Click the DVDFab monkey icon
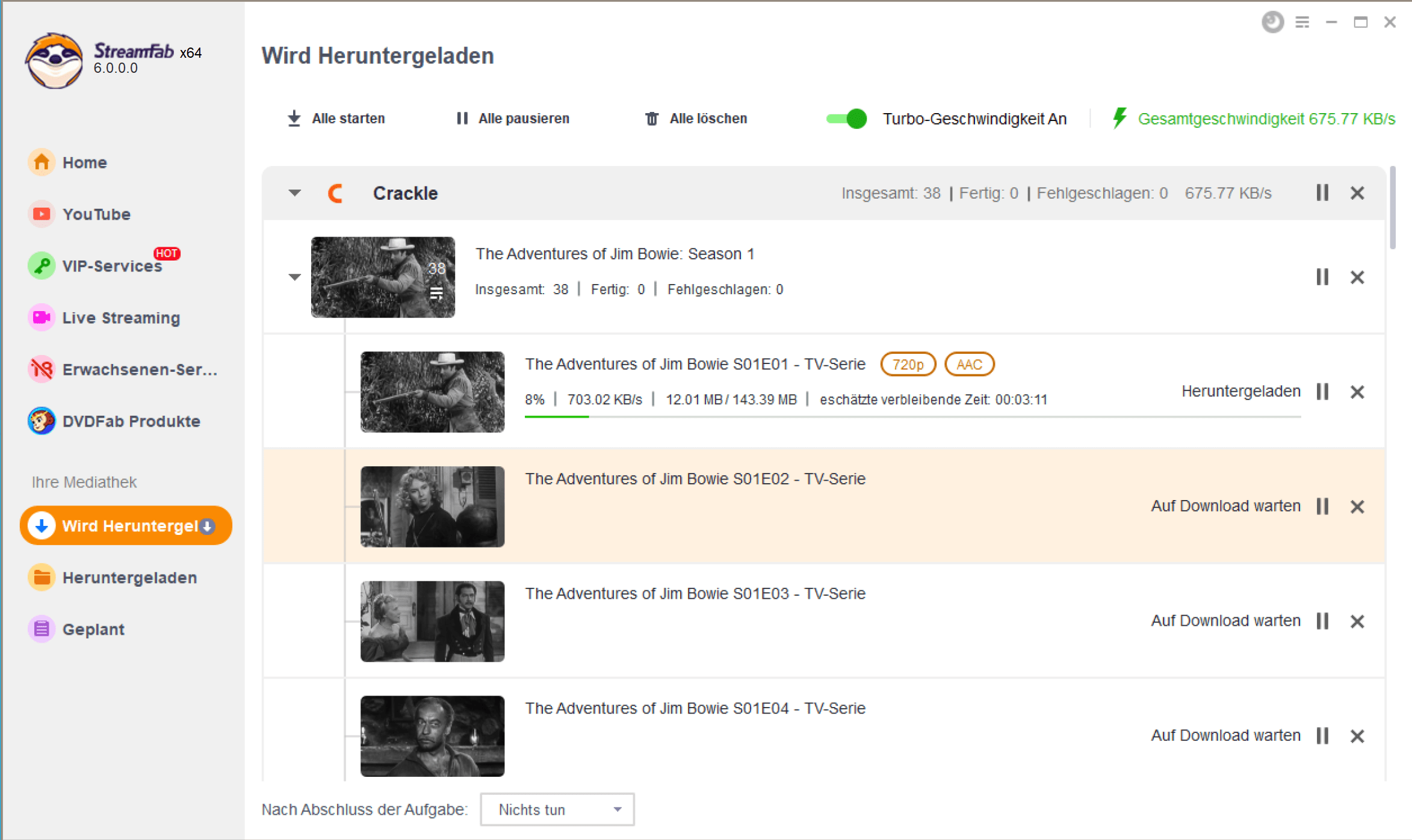 [x=42, y=421]
